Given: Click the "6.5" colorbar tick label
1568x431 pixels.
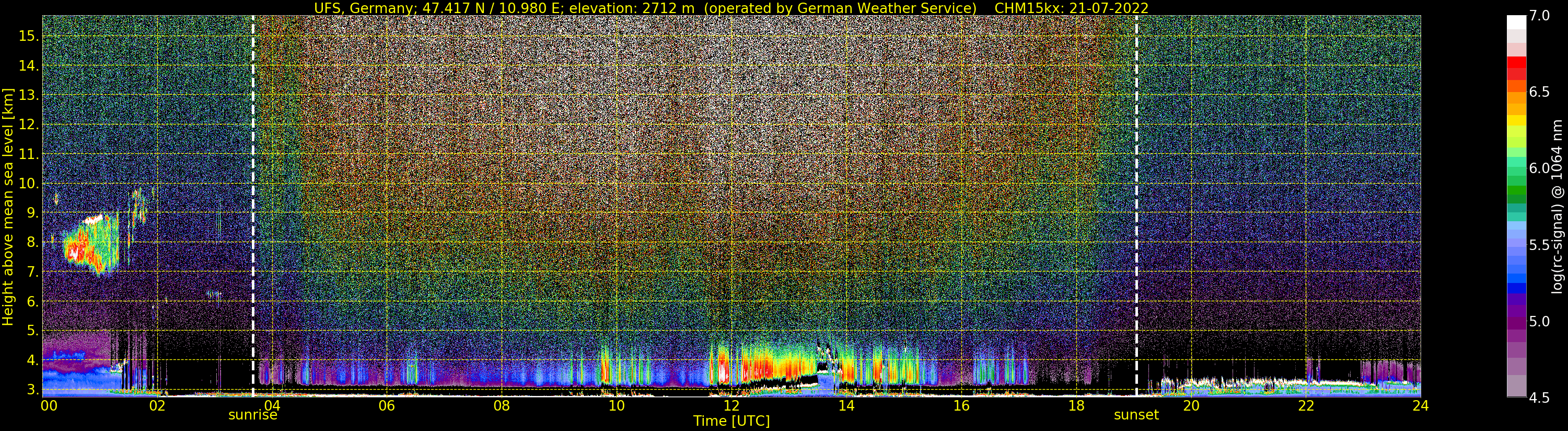Looking at the screenshot, I should click(1539, 93).
